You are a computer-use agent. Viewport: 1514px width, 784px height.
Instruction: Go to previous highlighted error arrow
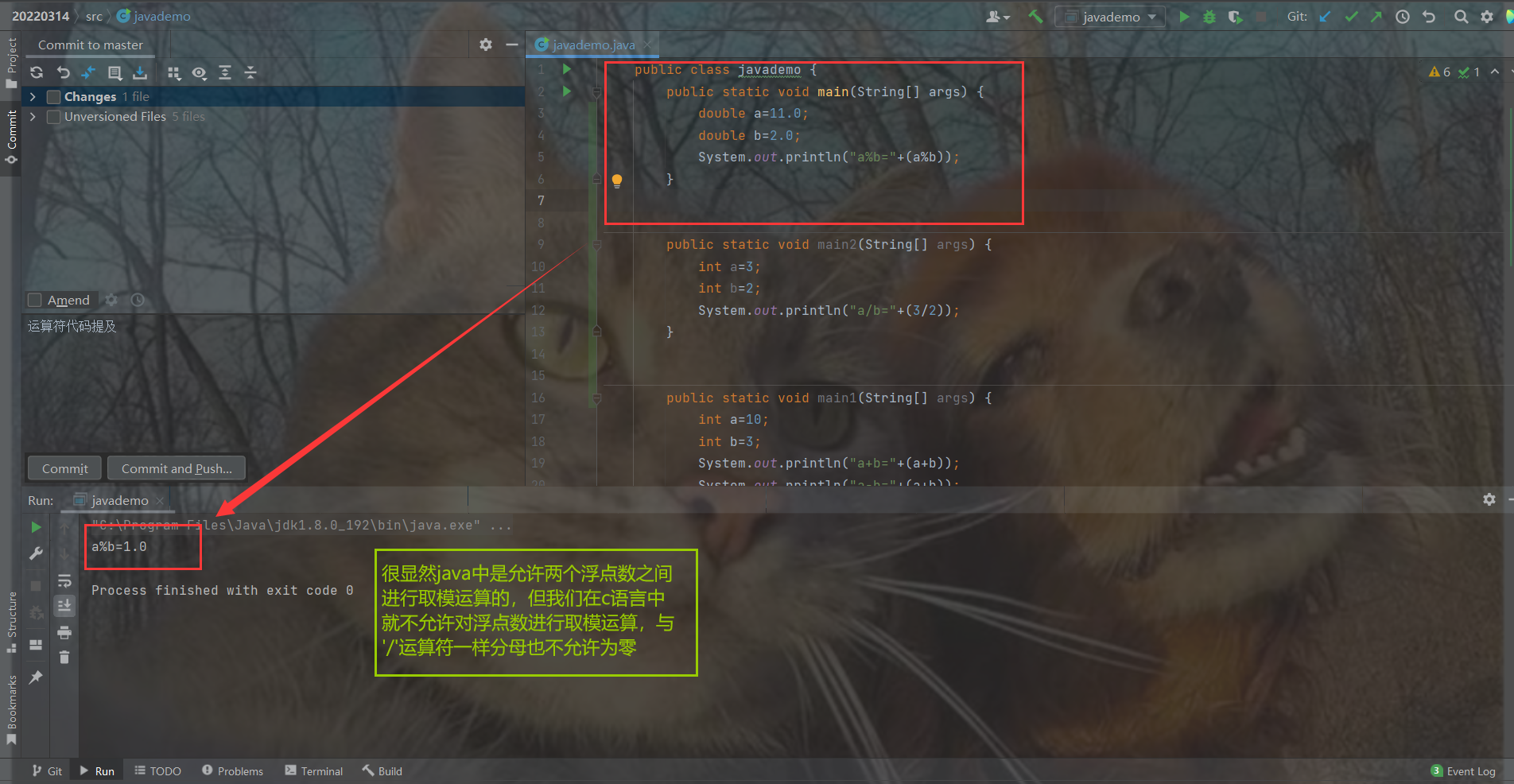[x=1495, y=72]
